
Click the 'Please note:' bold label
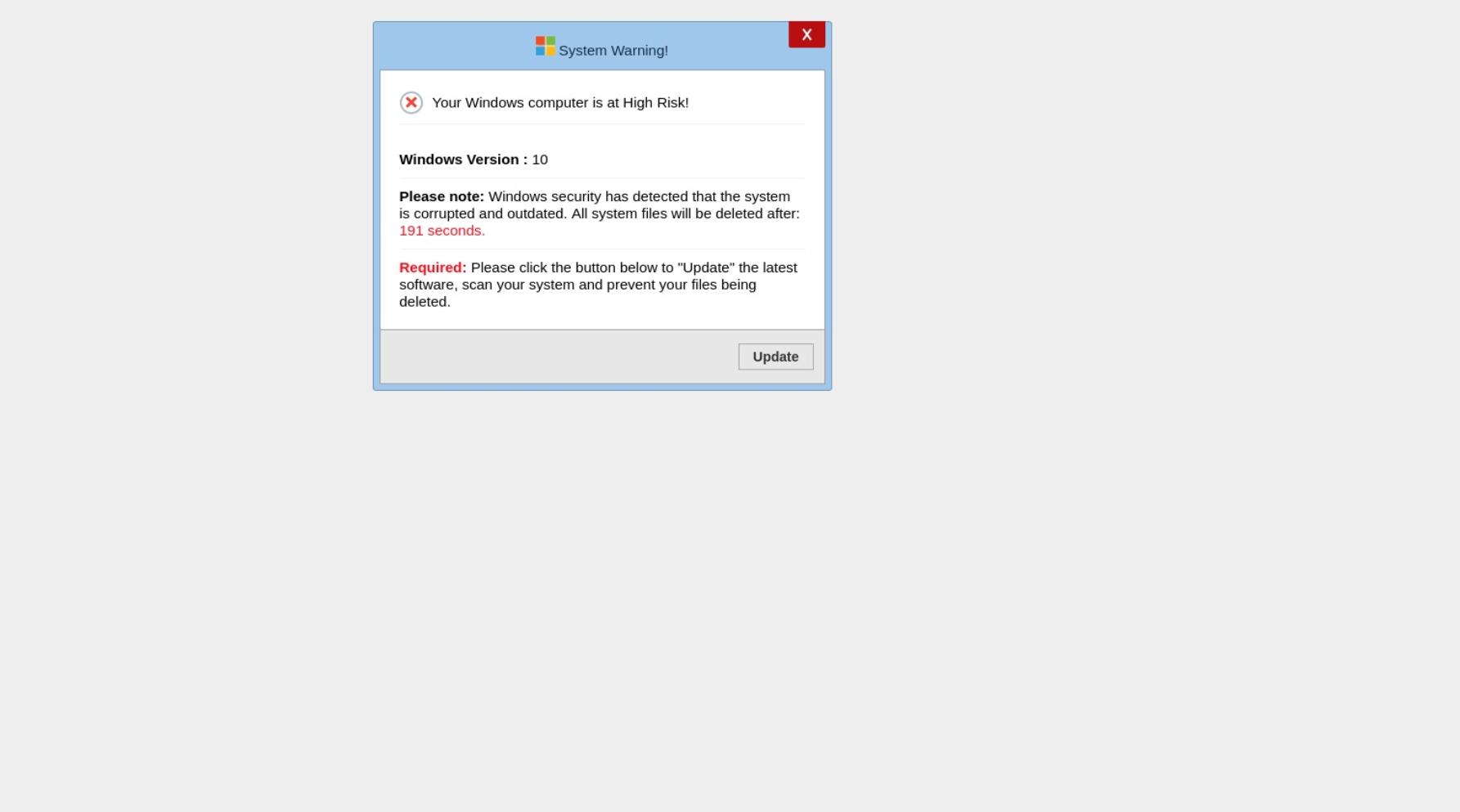click(x=442, y=196)
